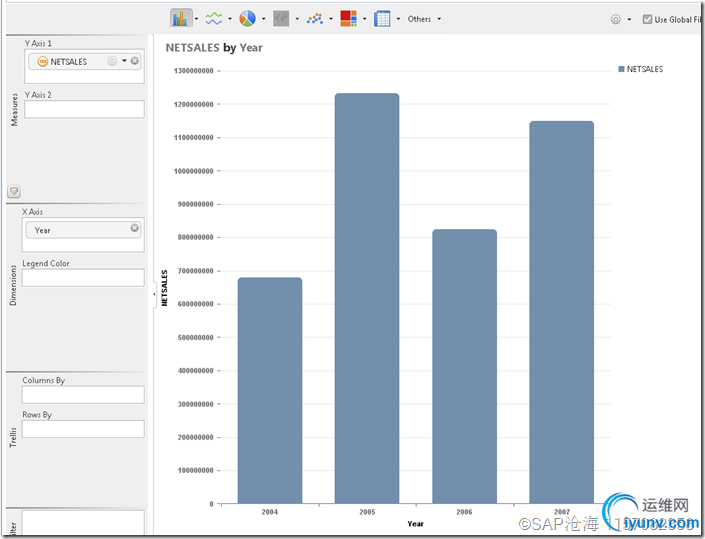Click the NETSALES measure gear icon
Screen dimensions: 705x539
click(x=112, y=61)
